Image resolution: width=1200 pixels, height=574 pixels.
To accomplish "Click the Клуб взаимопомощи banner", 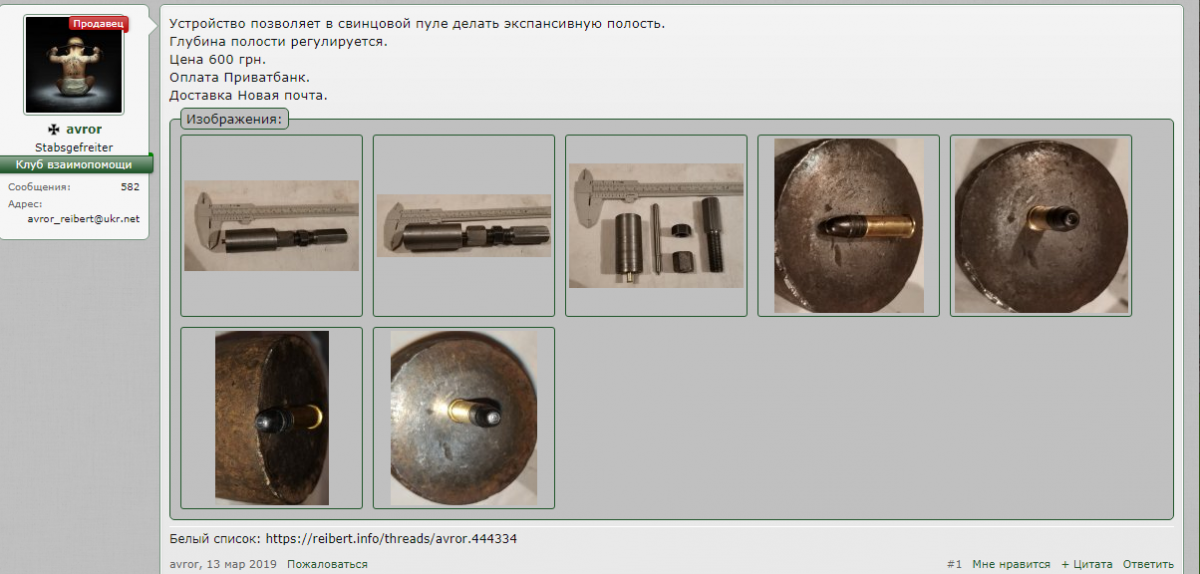I will pos(76,164).
